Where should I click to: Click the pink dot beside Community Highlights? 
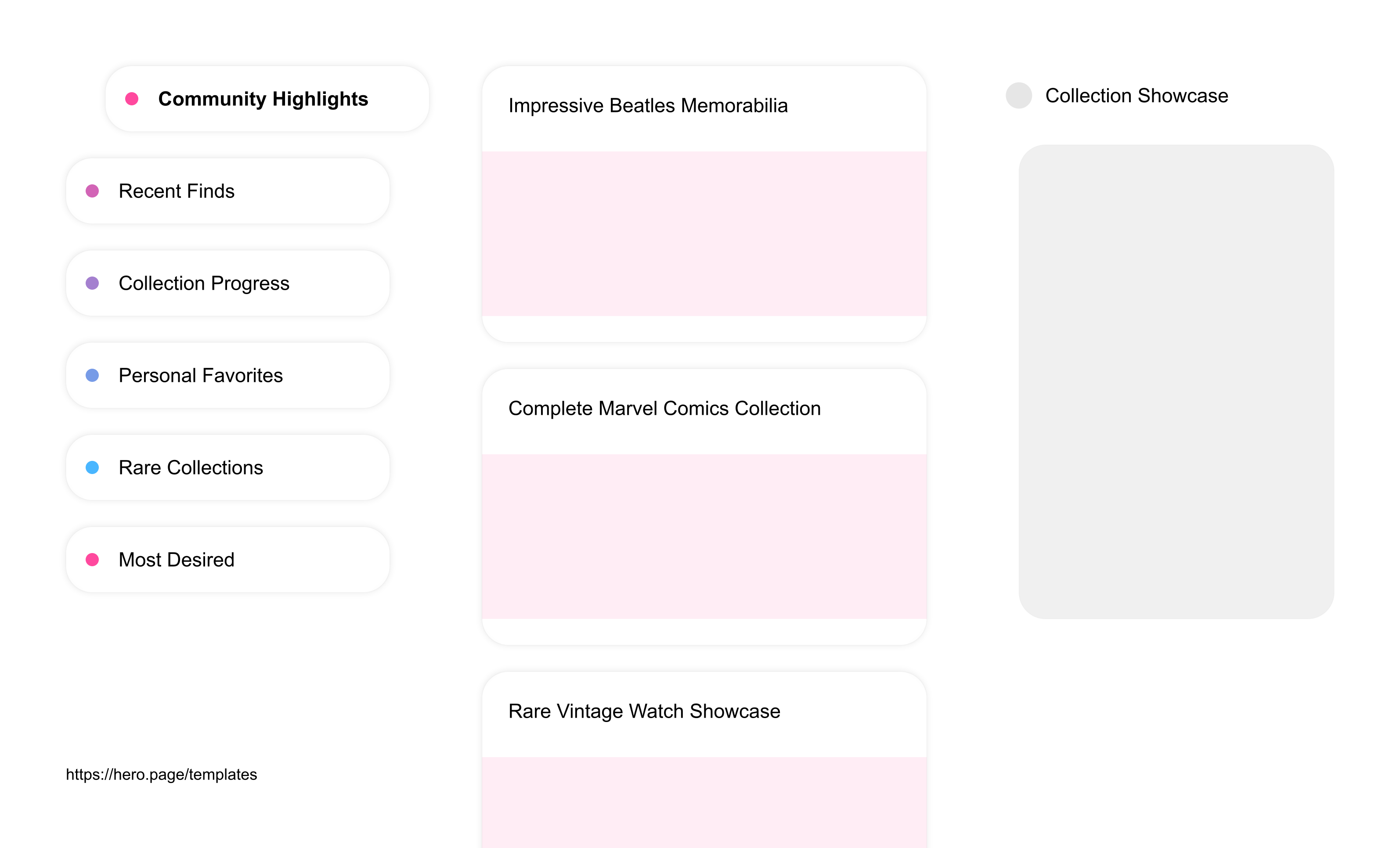pyautogui.click(x=132, y=99)
